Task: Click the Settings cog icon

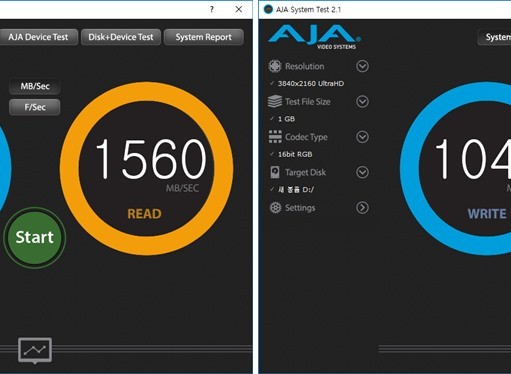Action: click(x=275, y=208)
